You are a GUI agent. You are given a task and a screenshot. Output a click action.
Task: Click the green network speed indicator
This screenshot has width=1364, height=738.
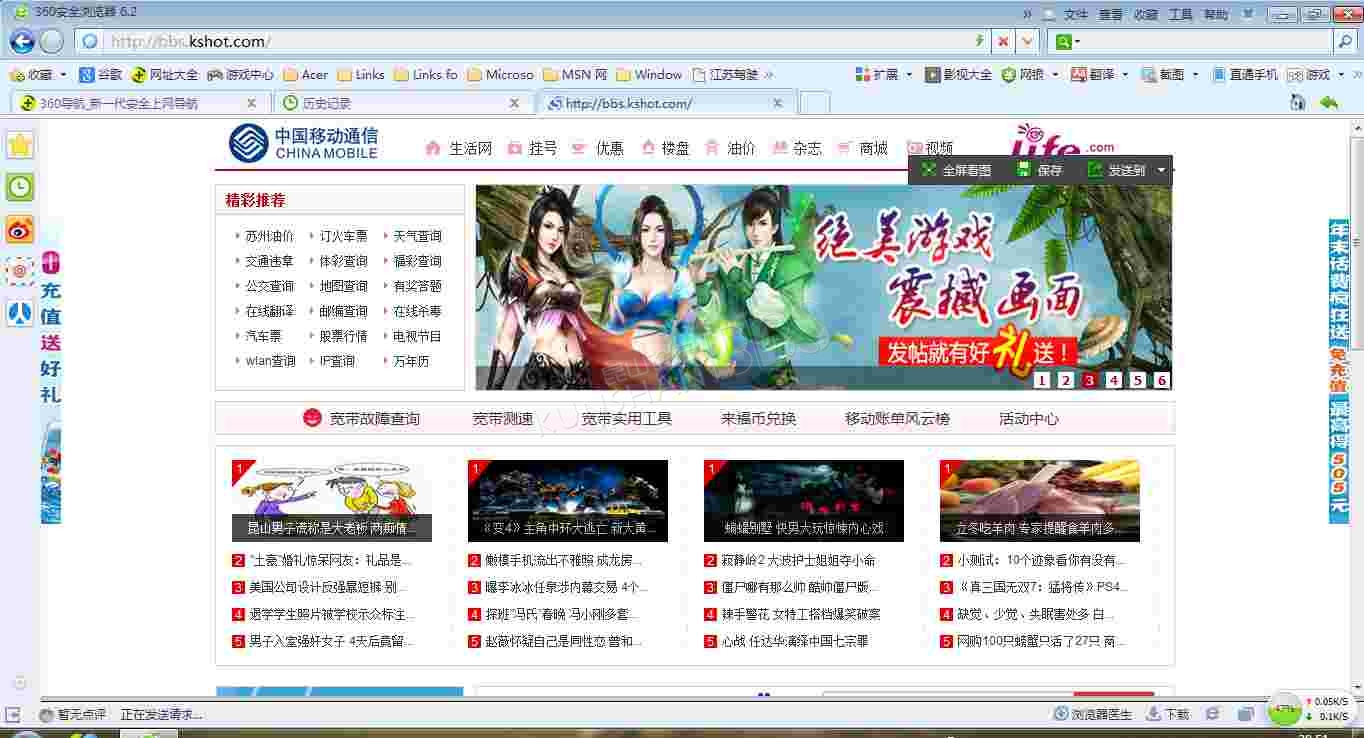pyautogui.click(x=1284, y=709)
